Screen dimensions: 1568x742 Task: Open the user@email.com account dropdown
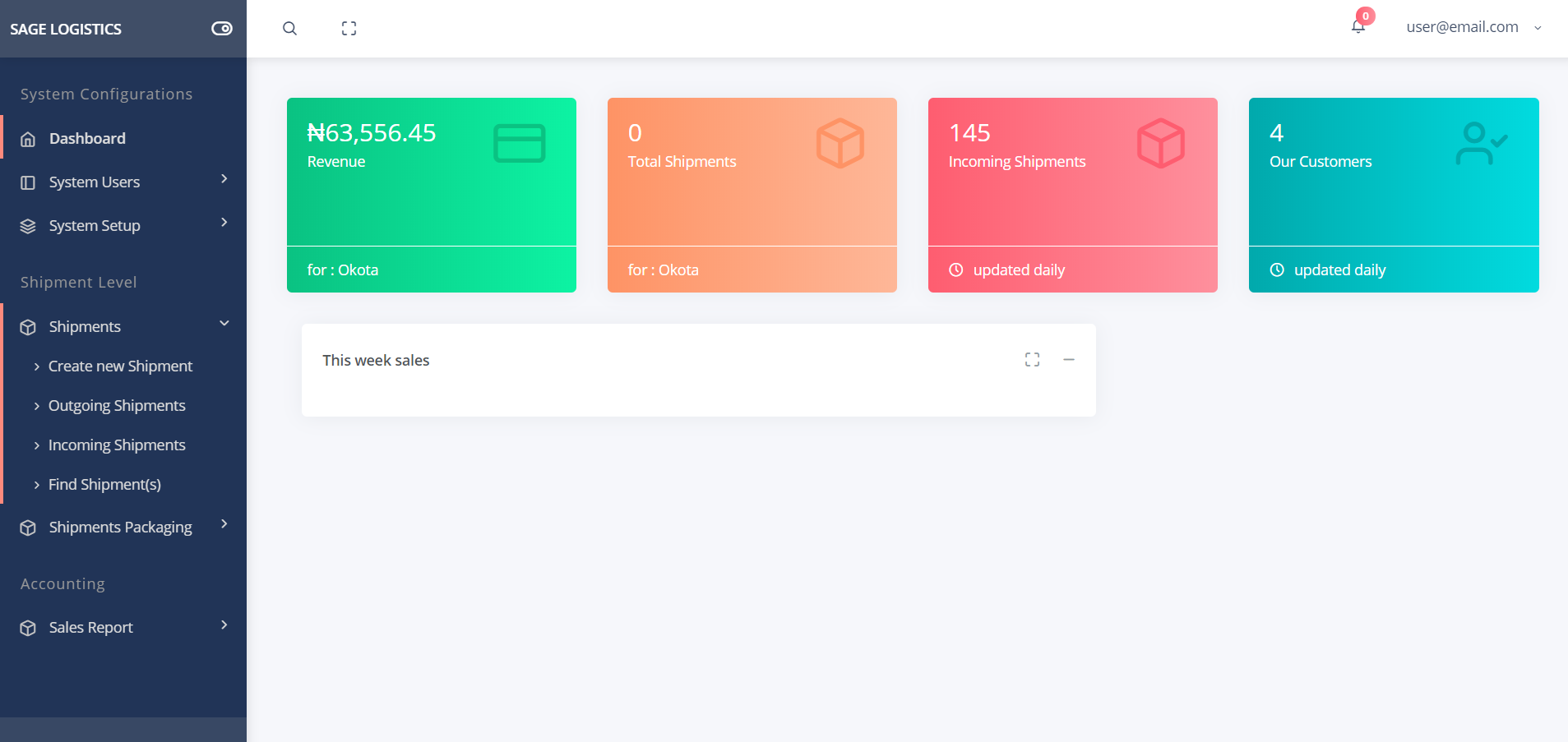click(x=1473, y=27)
